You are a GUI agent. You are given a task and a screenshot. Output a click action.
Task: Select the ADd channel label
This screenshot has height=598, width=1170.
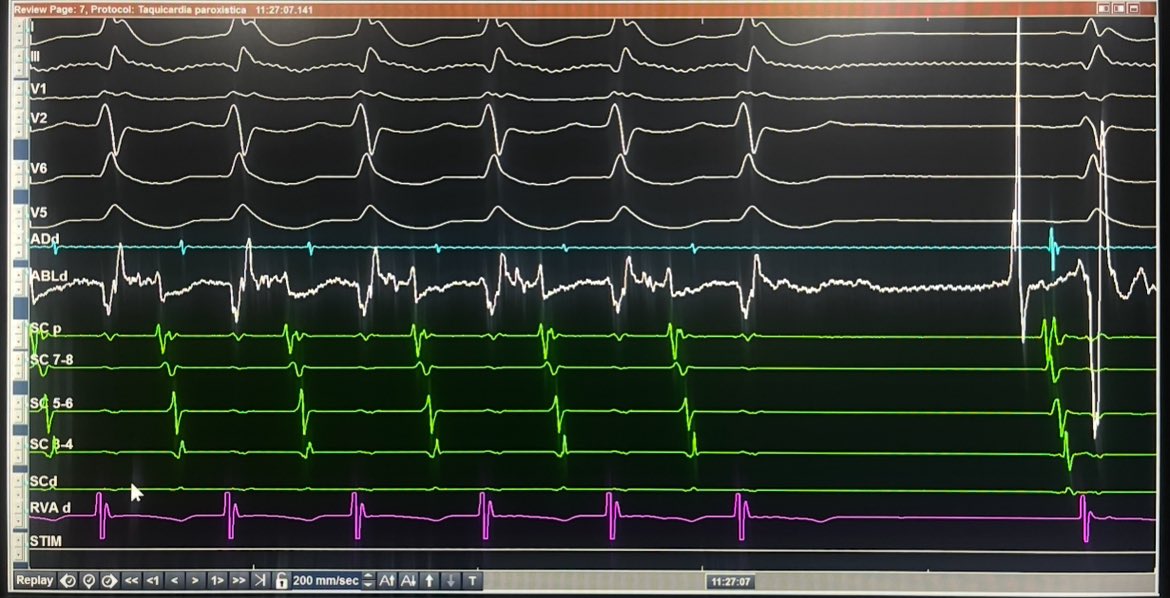tap(44, 239)
